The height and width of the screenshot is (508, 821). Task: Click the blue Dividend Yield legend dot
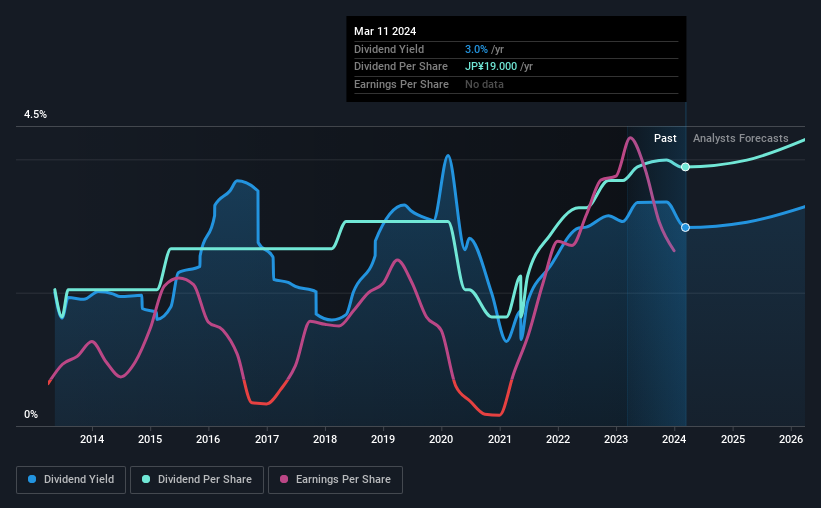[x=32, y=479]
